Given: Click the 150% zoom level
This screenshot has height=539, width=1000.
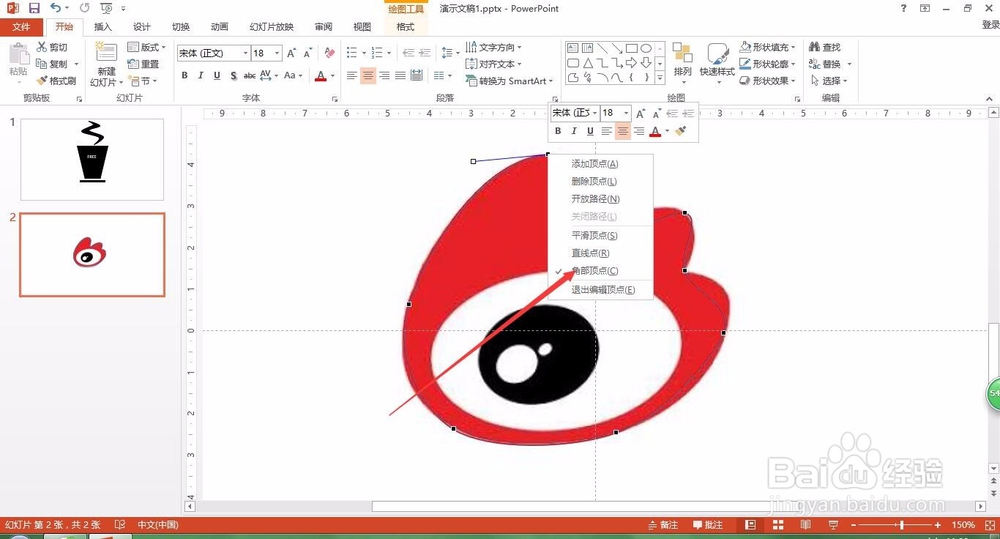Looking at the screenshot, I should (x=963, y=525).
